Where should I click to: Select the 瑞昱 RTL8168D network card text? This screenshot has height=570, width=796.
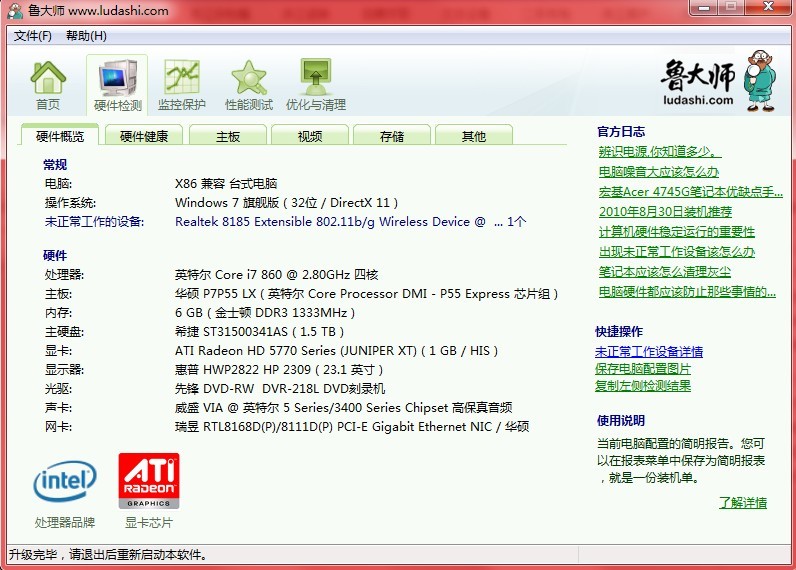(352, 427)
